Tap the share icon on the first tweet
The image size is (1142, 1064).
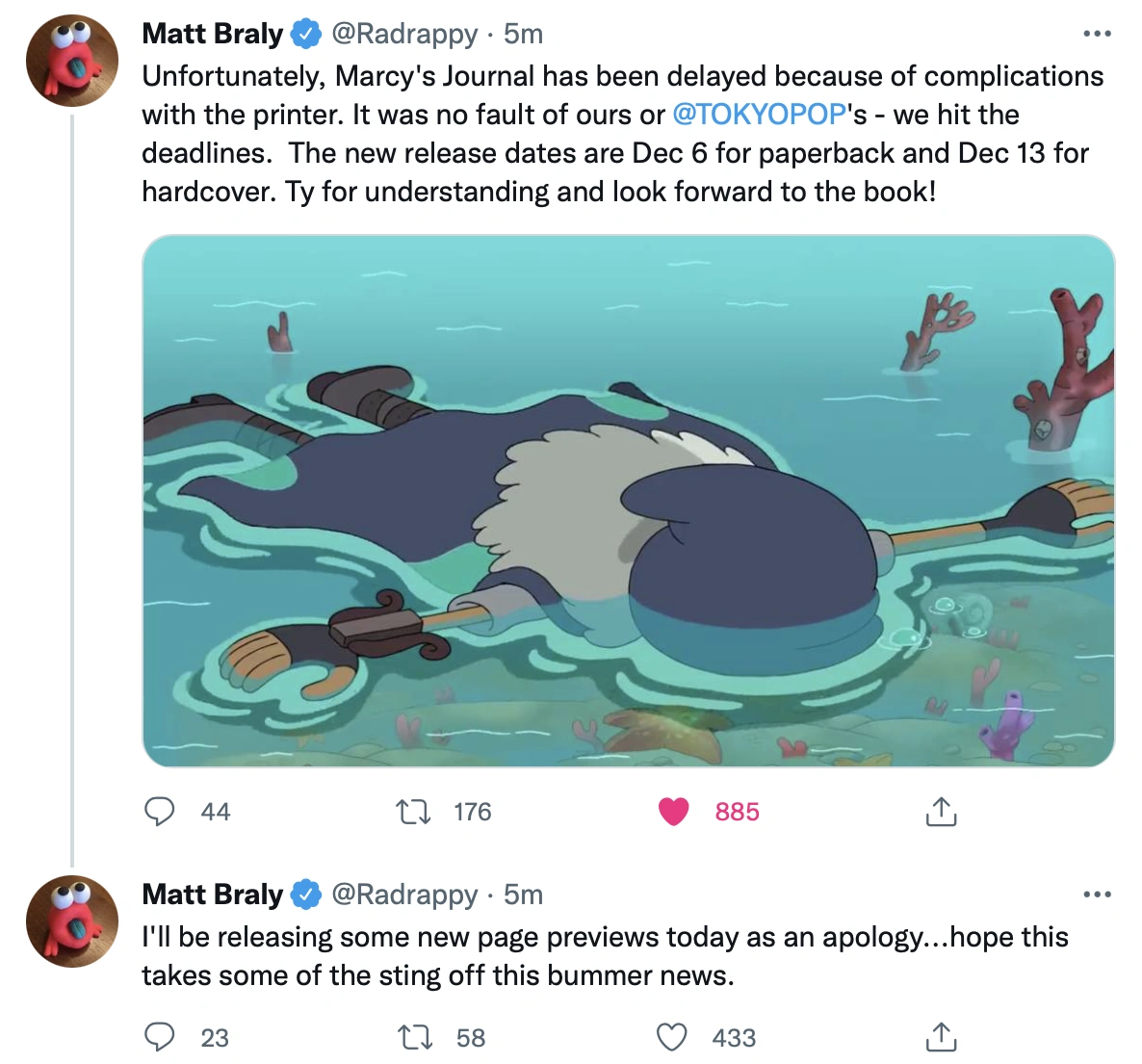point(940,812)
